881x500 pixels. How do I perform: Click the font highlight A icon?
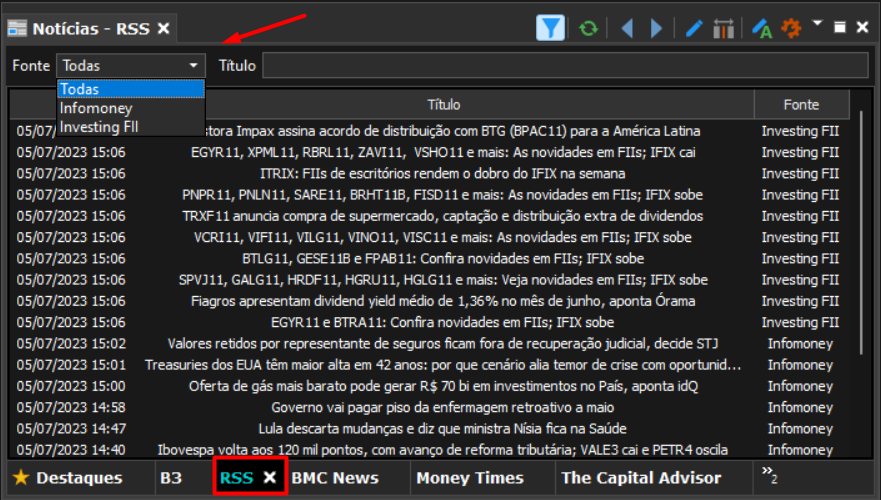click(x=762, y=28)
